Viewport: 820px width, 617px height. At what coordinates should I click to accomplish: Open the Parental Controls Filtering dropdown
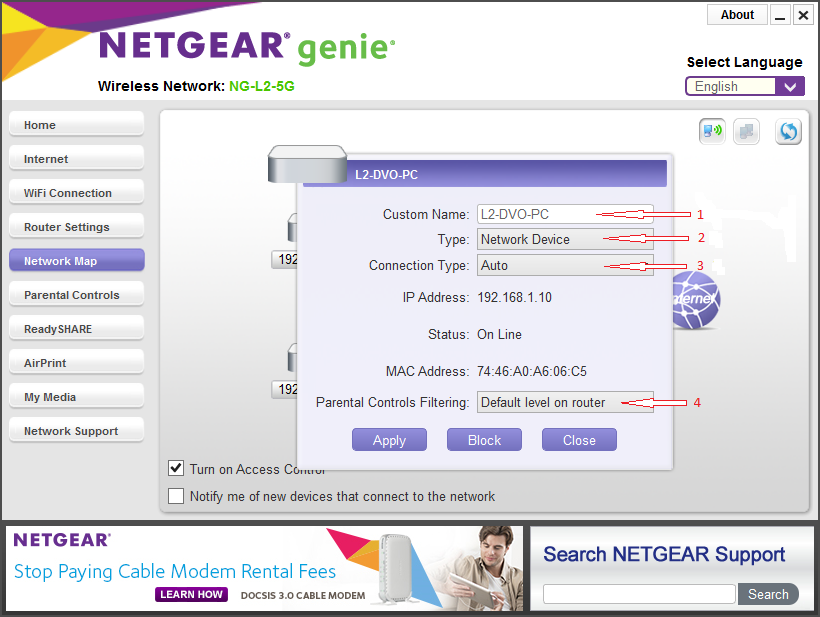[x=564, y=402]
